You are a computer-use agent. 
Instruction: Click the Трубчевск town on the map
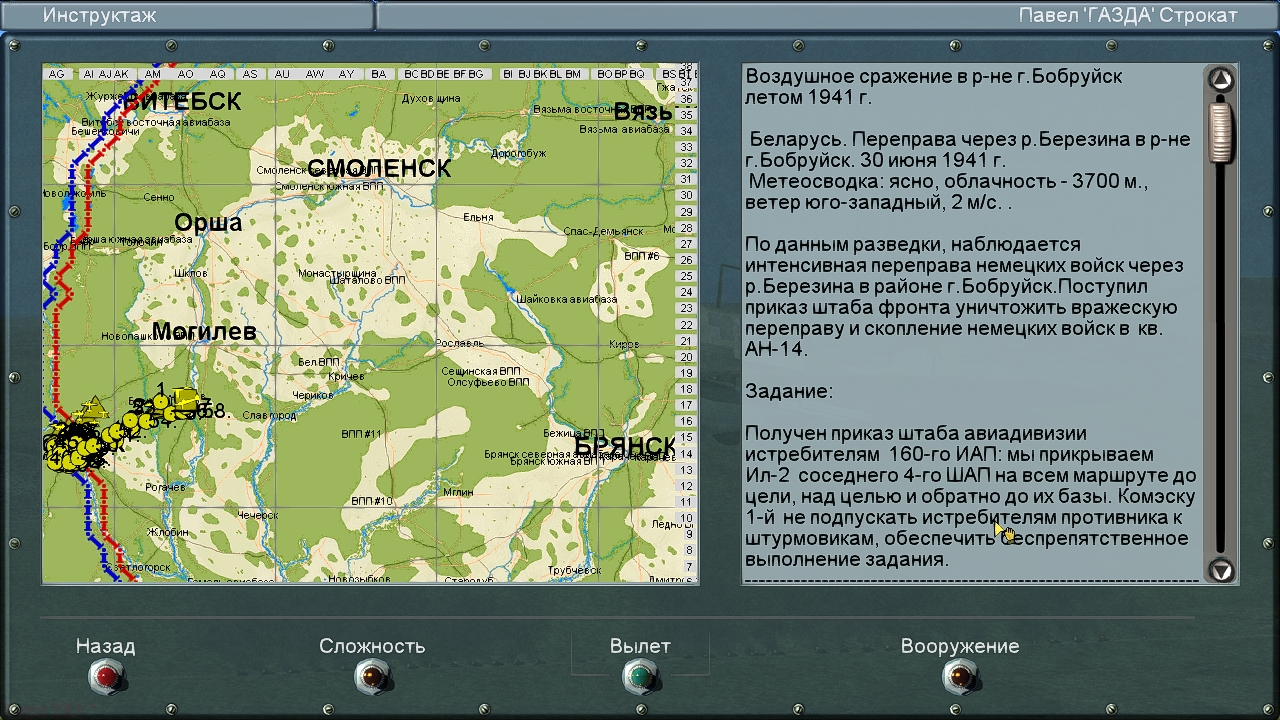(572, 570)
